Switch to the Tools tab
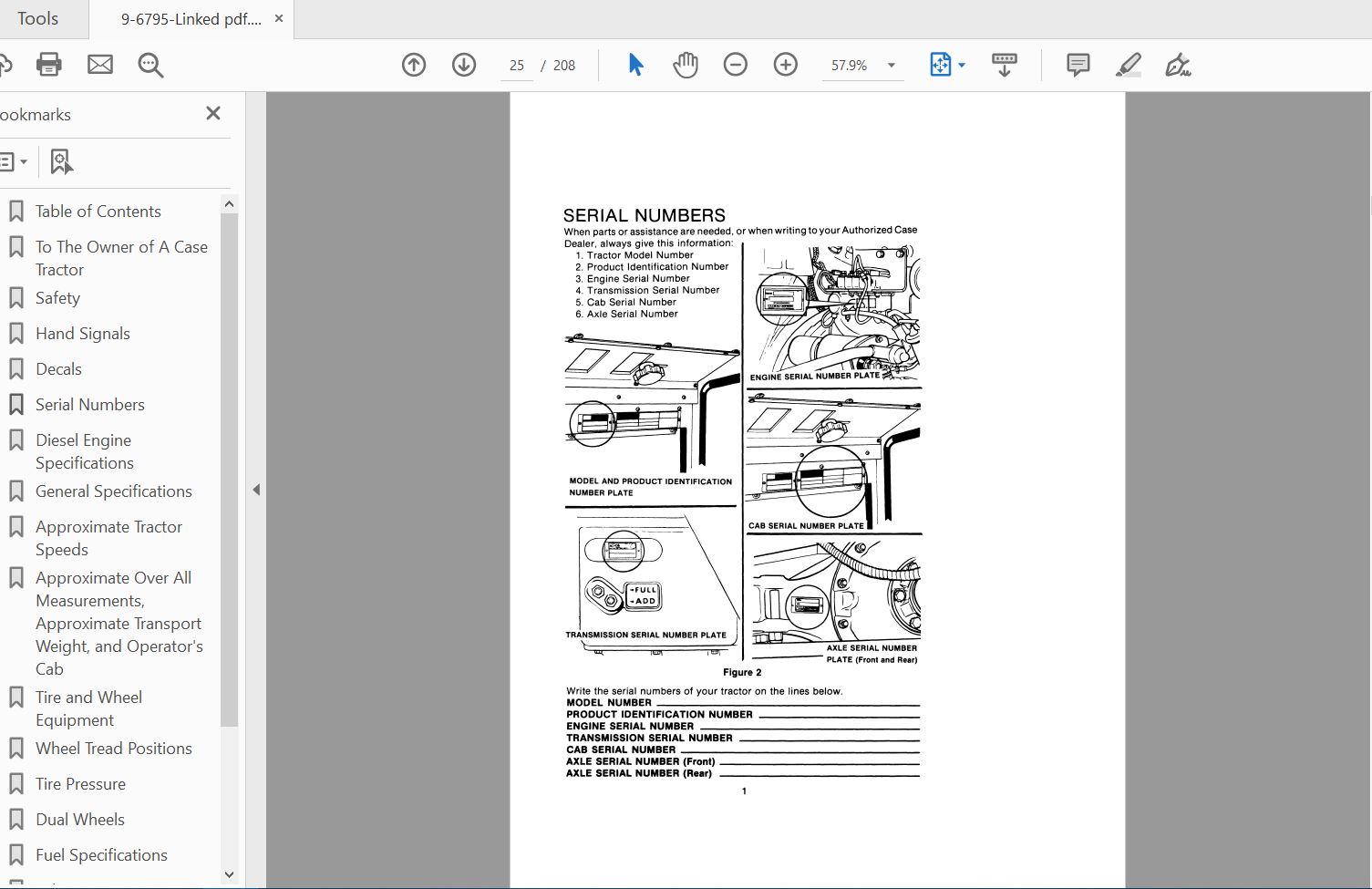Image resolution: width=1372 pixels, height=889 pixels. coord(37,18)
